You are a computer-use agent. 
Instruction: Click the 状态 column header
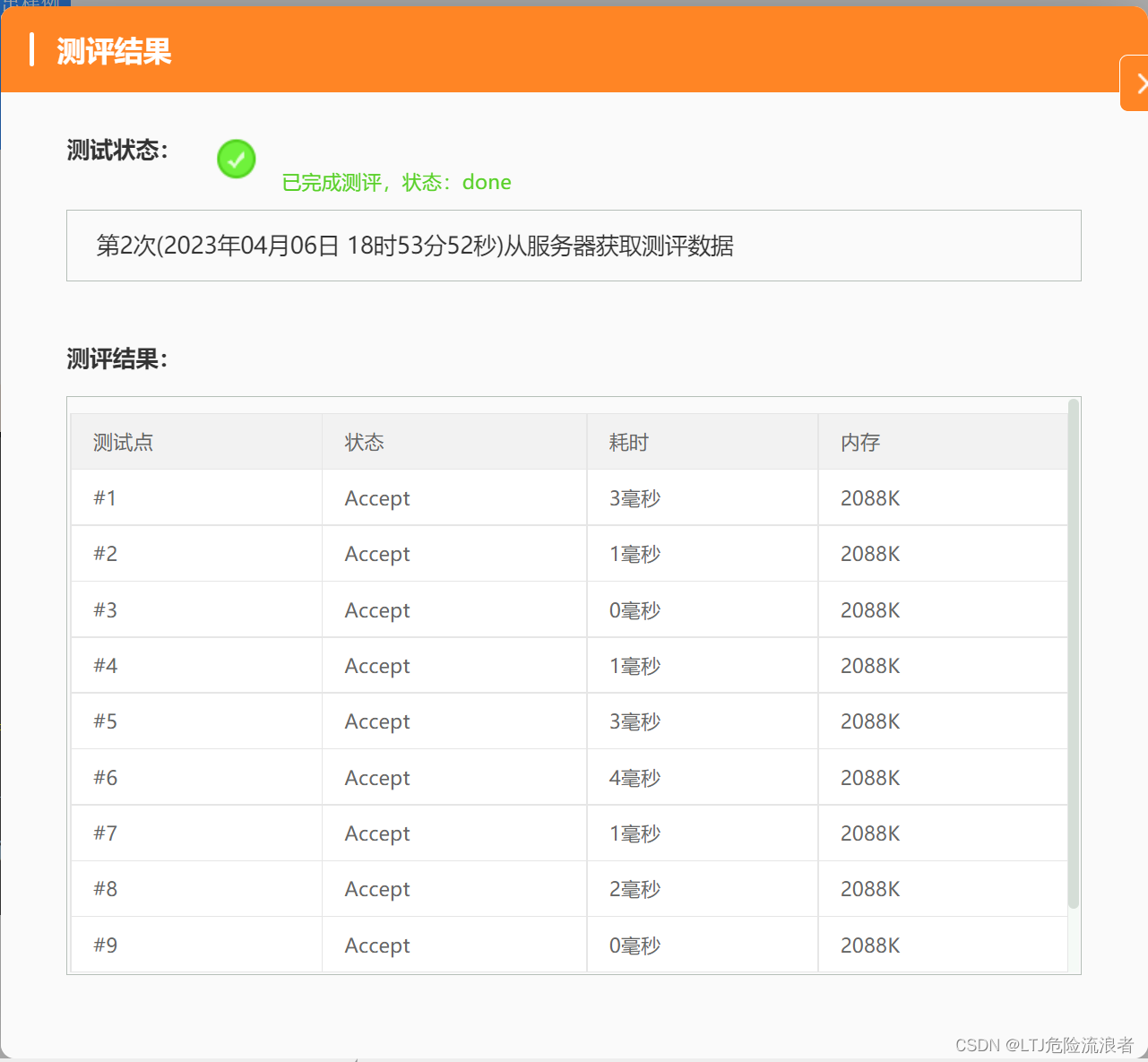tap(454, 442)
